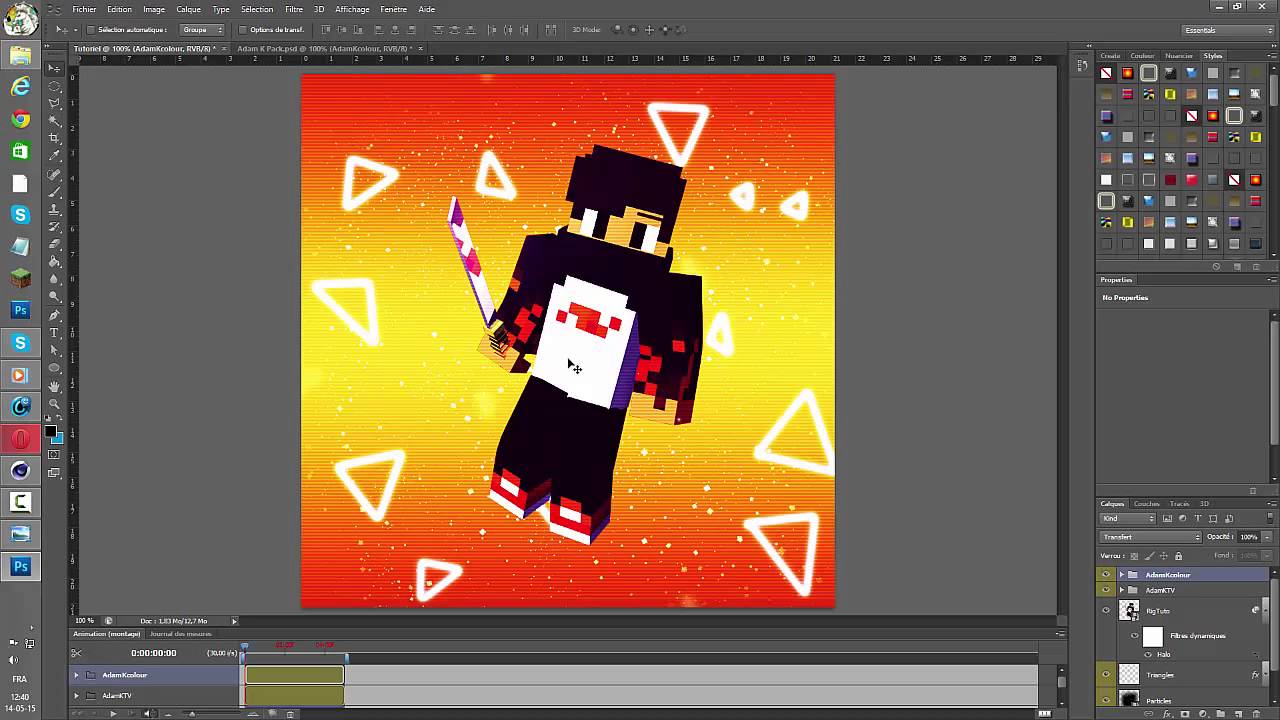The width and height of the screenshot is (1280, 720).
Task: Adjust the timeline zoom slider handle
Action: tap(192, 714)
